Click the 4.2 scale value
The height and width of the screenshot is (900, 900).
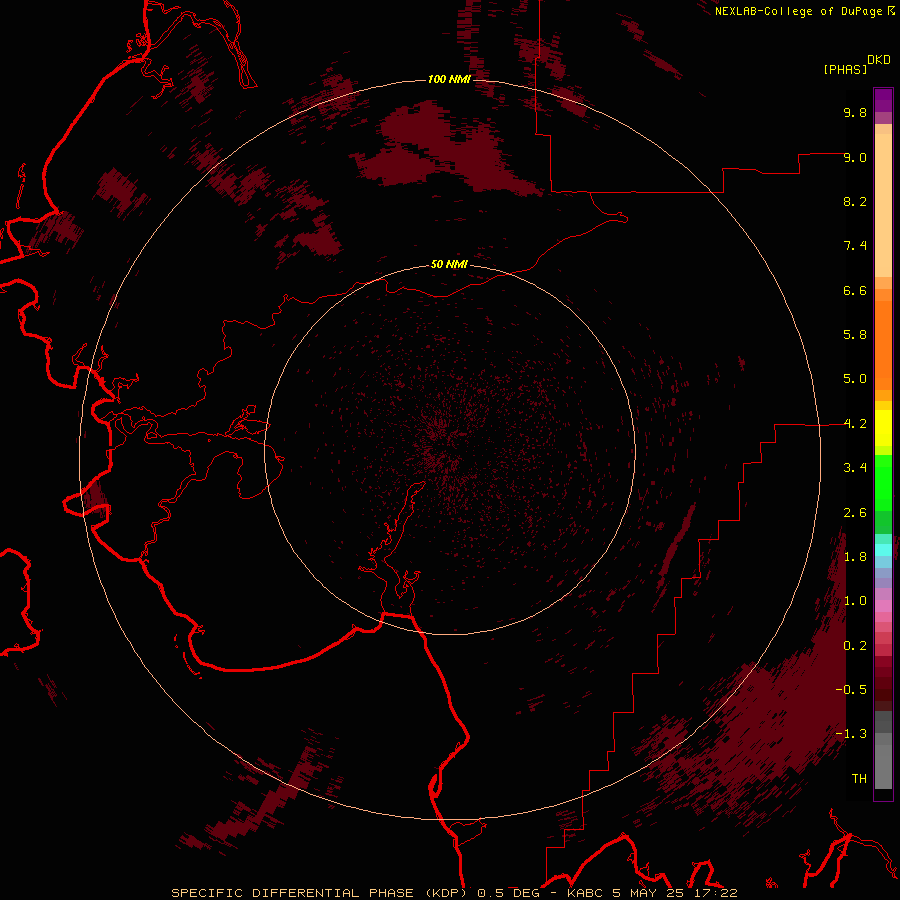855,424
